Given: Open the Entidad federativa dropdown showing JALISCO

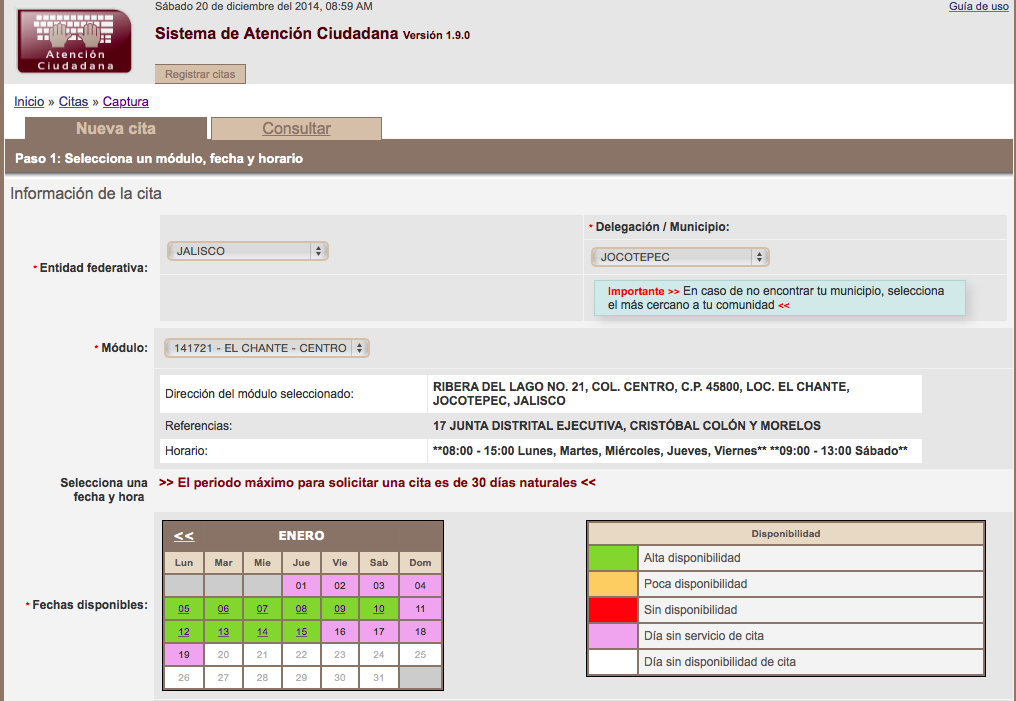Looking at the screenshot, I should [247, 251].
